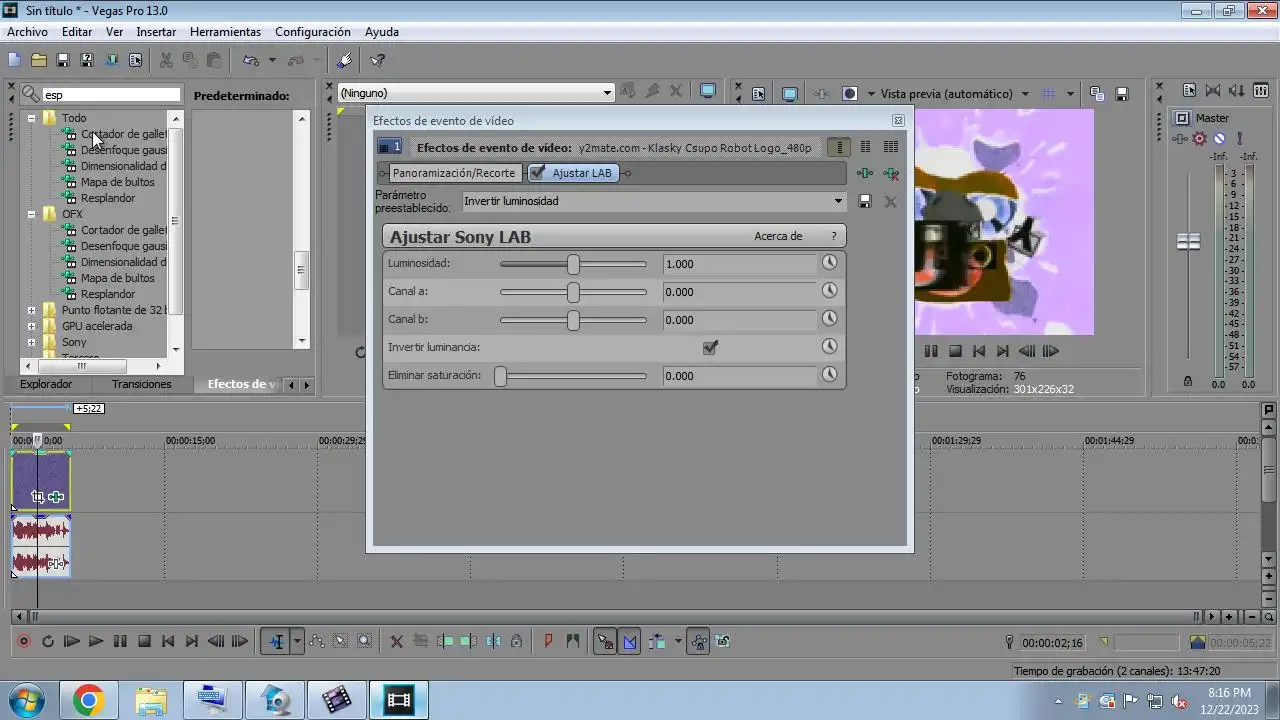Click the Acerca de button

(778, 236)
